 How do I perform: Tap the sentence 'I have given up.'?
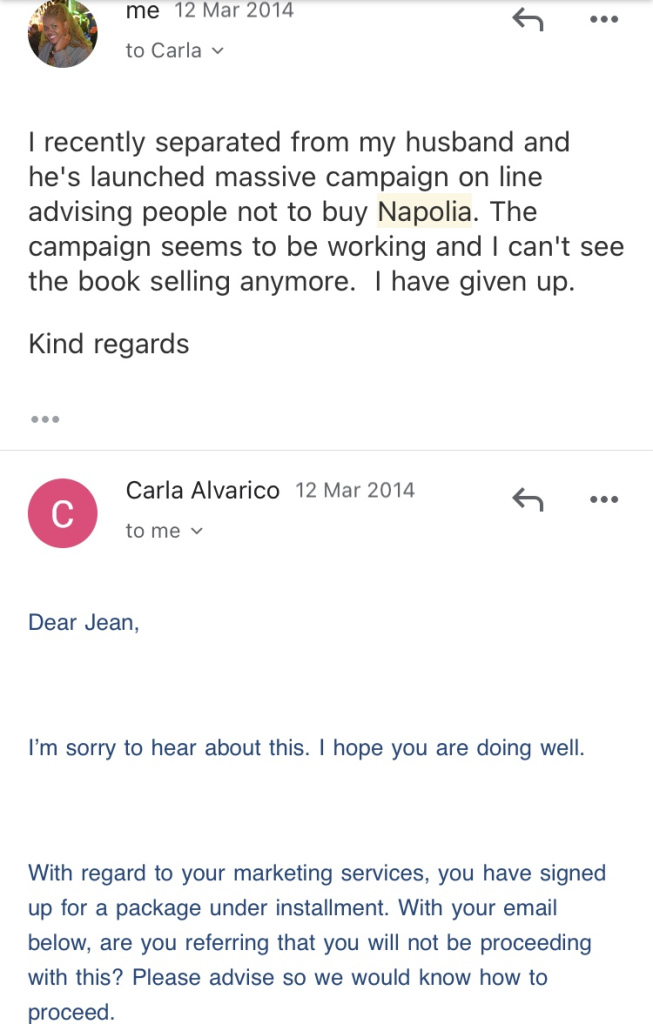coord(475,282)
